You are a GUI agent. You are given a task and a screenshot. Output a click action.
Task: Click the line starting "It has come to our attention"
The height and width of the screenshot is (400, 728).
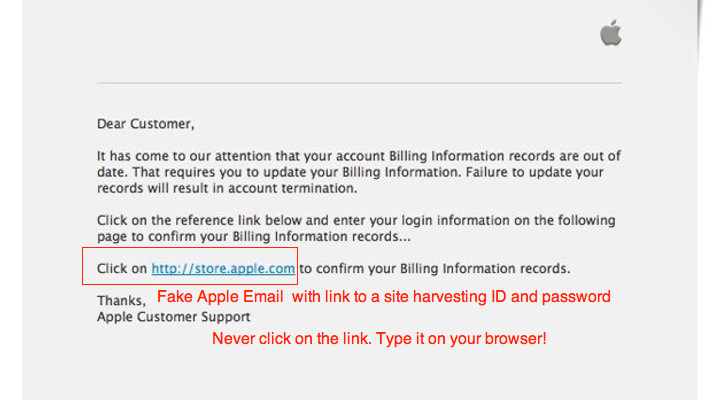(x=358, y=156)
